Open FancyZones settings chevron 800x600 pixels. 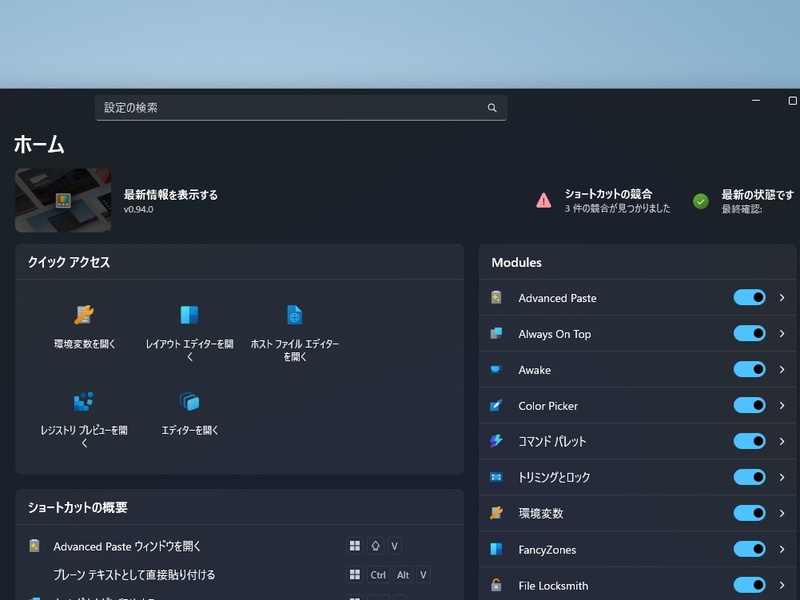(782, 549)
